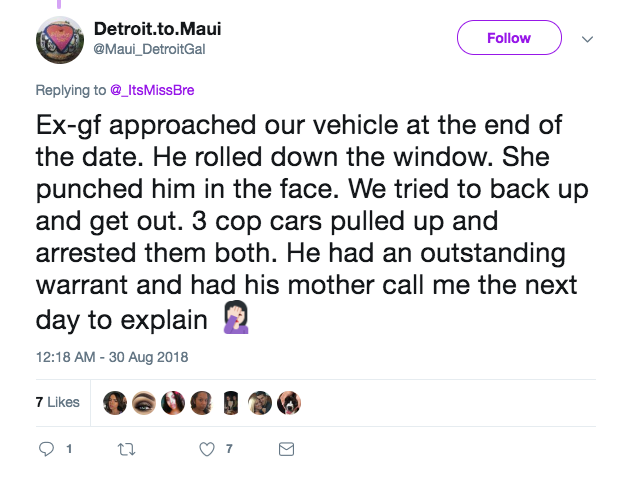This screenshot has width=632, height=480.
Task: Click the last liker's avatar in the row
Action: point(288,402)
